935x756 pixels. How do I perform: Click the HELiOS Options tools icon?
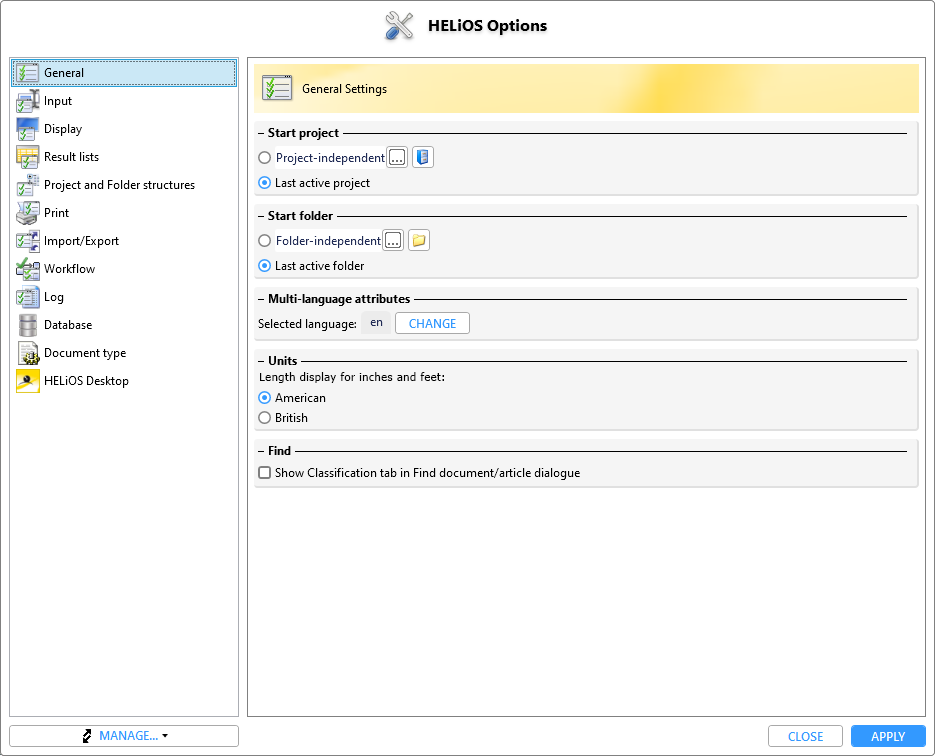[399, 26]
